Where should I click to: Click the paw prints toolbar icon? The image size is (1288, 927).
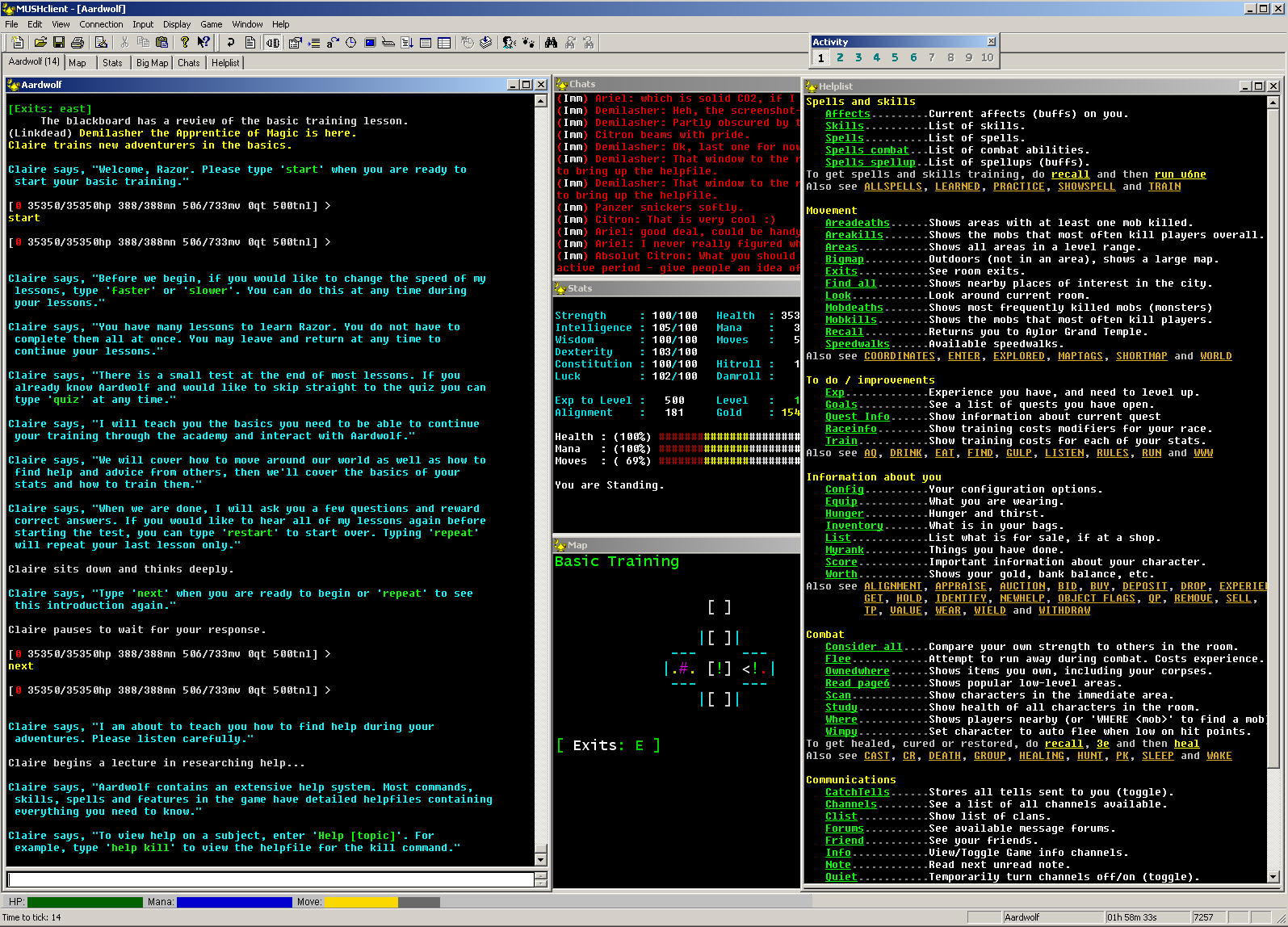(x=527, y=42)
